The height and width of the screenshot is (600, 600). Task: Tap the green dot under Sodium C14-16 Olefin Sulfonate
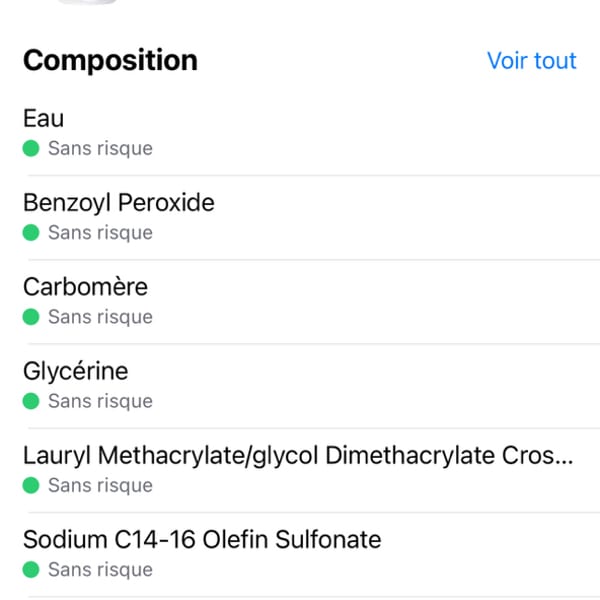point(31,569)
